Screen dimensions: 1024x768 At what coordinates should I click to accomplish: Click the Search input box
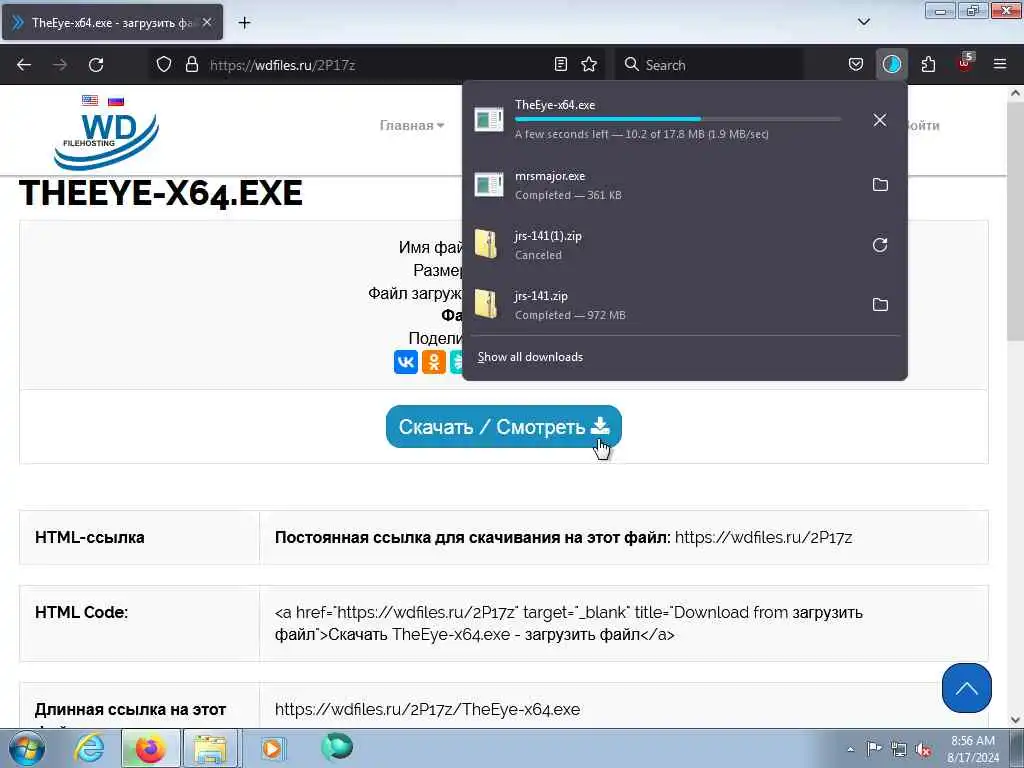[711, 65]
